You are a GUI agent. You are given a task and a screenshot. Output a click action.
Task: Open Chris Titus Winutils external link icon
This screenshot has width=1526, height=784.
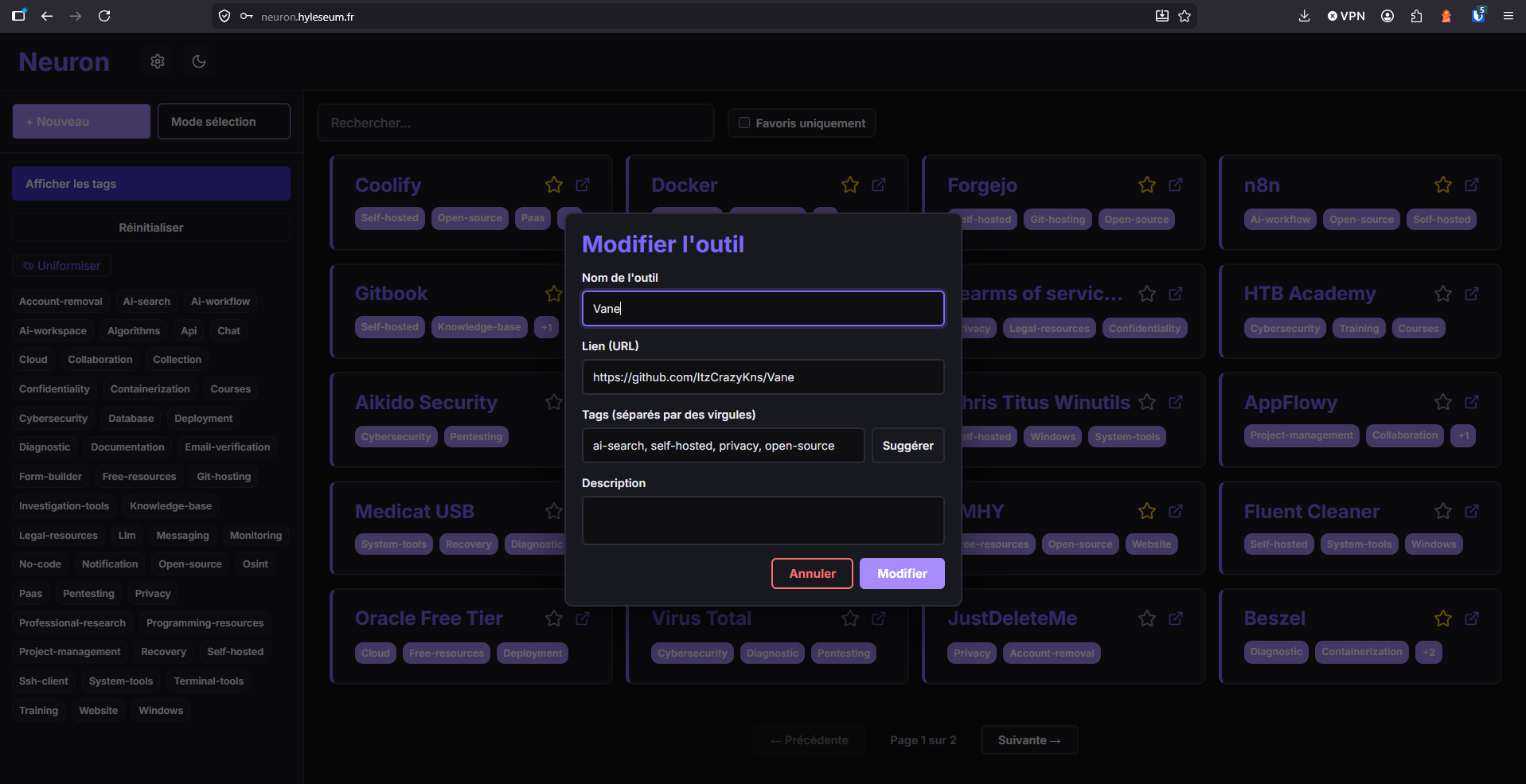[x=1176, y=402]
